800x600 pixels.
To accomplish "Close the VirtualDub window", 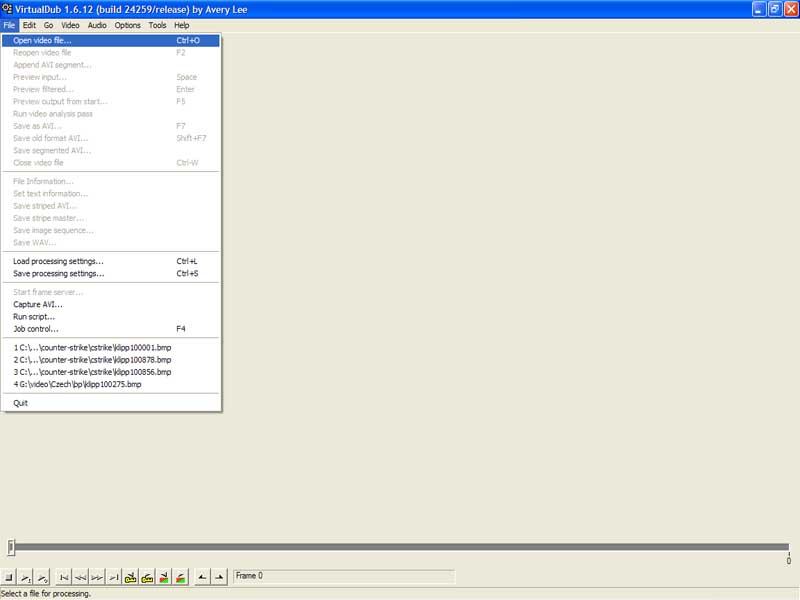I will tap(791, 9).
